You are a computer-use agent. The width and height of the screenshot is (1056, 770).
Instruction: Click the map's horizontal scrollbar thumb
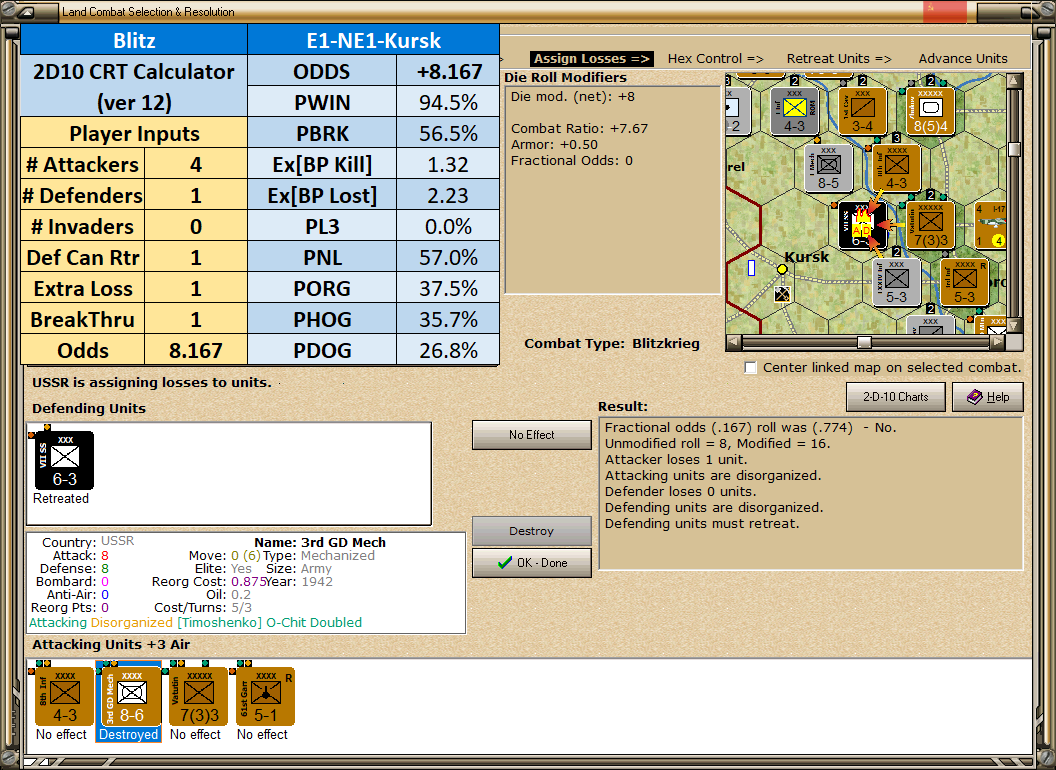864,343
